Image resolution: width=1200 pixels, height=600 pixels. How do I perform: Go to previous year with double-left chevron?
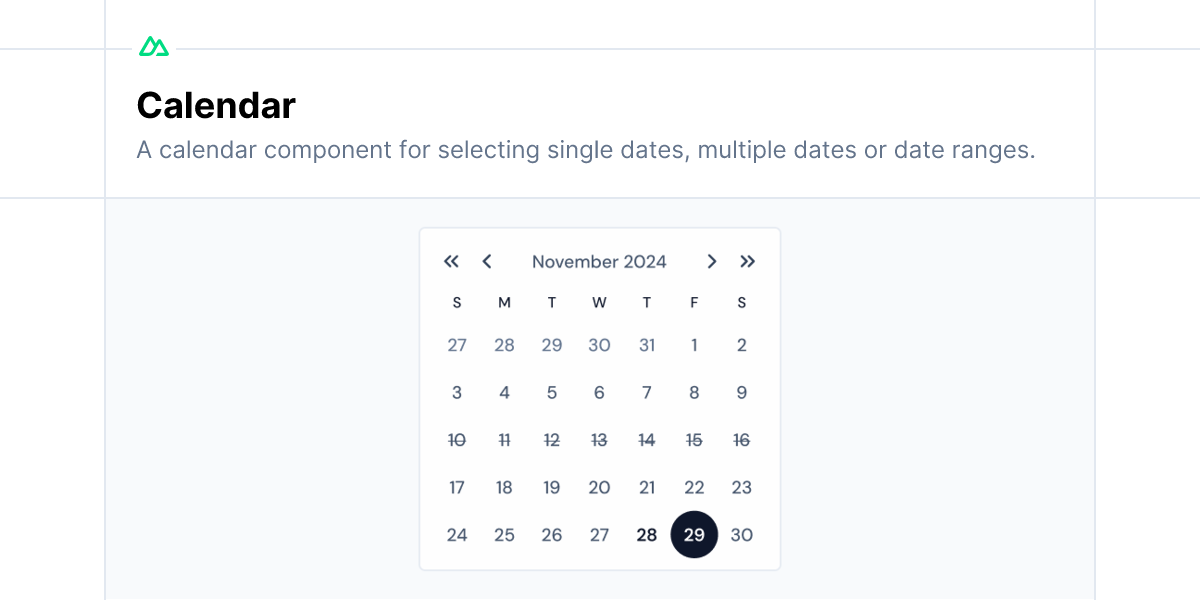pos(451,261)
